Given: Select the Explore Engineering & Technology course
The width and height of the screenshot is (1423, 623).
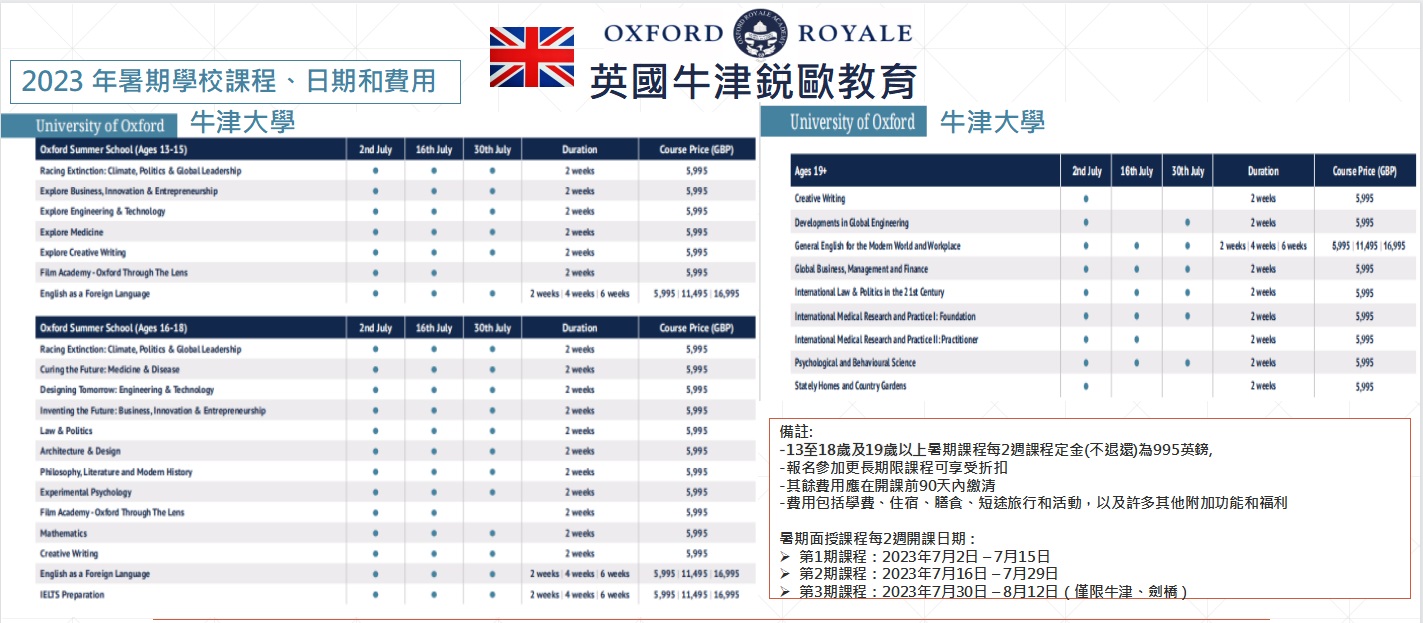Looking at the screenshot, I should (x=102, y=212).
